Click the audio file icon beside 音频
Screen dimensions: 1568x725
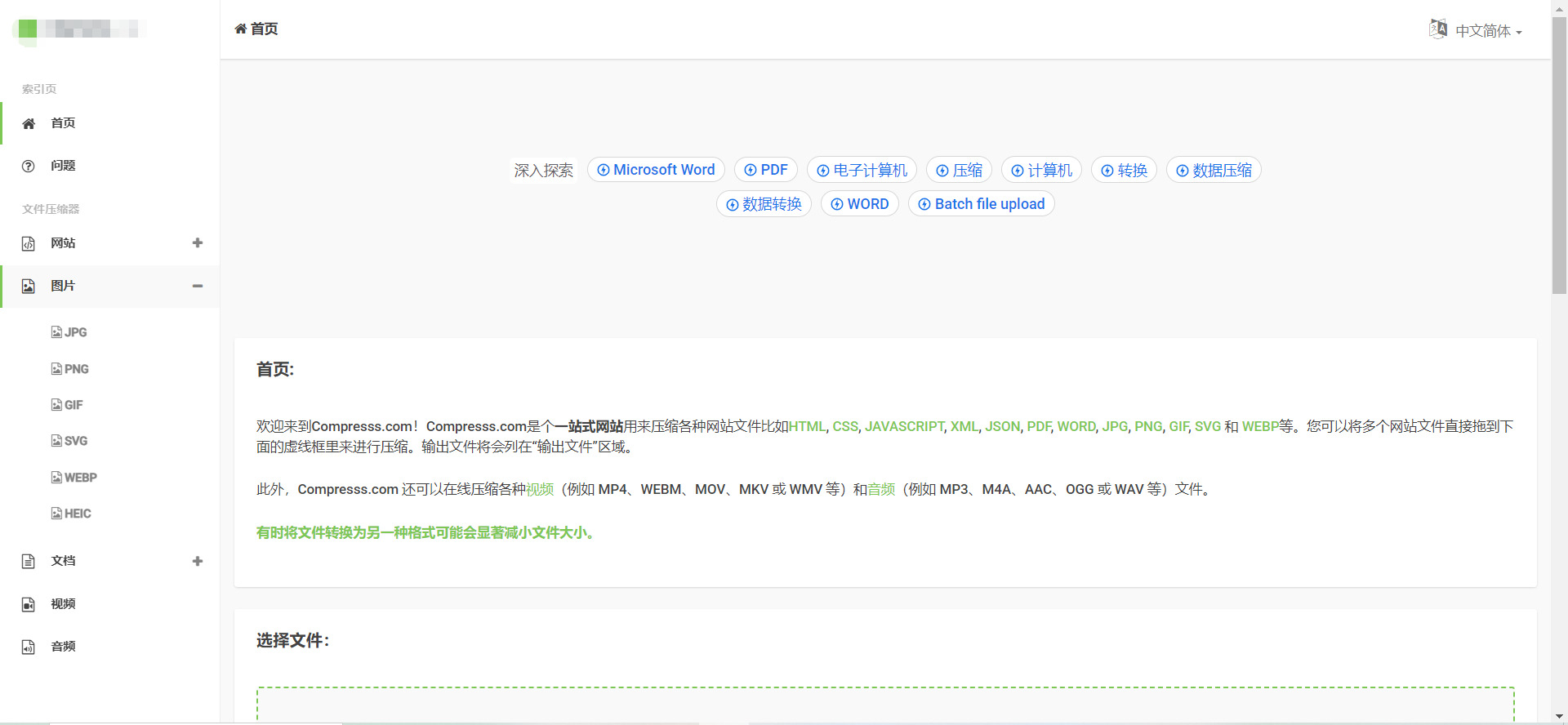pyautogui.click(x=29, y=647)
